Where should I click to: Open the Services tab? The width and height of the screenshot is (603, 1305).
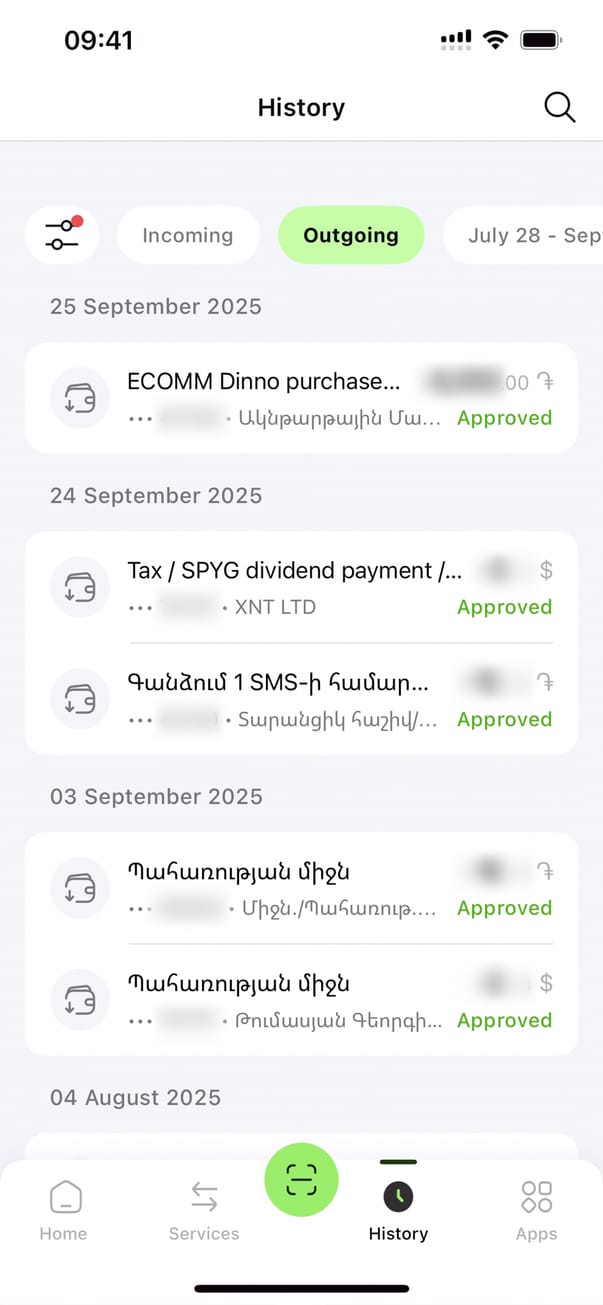click(x=204, y=1206)
